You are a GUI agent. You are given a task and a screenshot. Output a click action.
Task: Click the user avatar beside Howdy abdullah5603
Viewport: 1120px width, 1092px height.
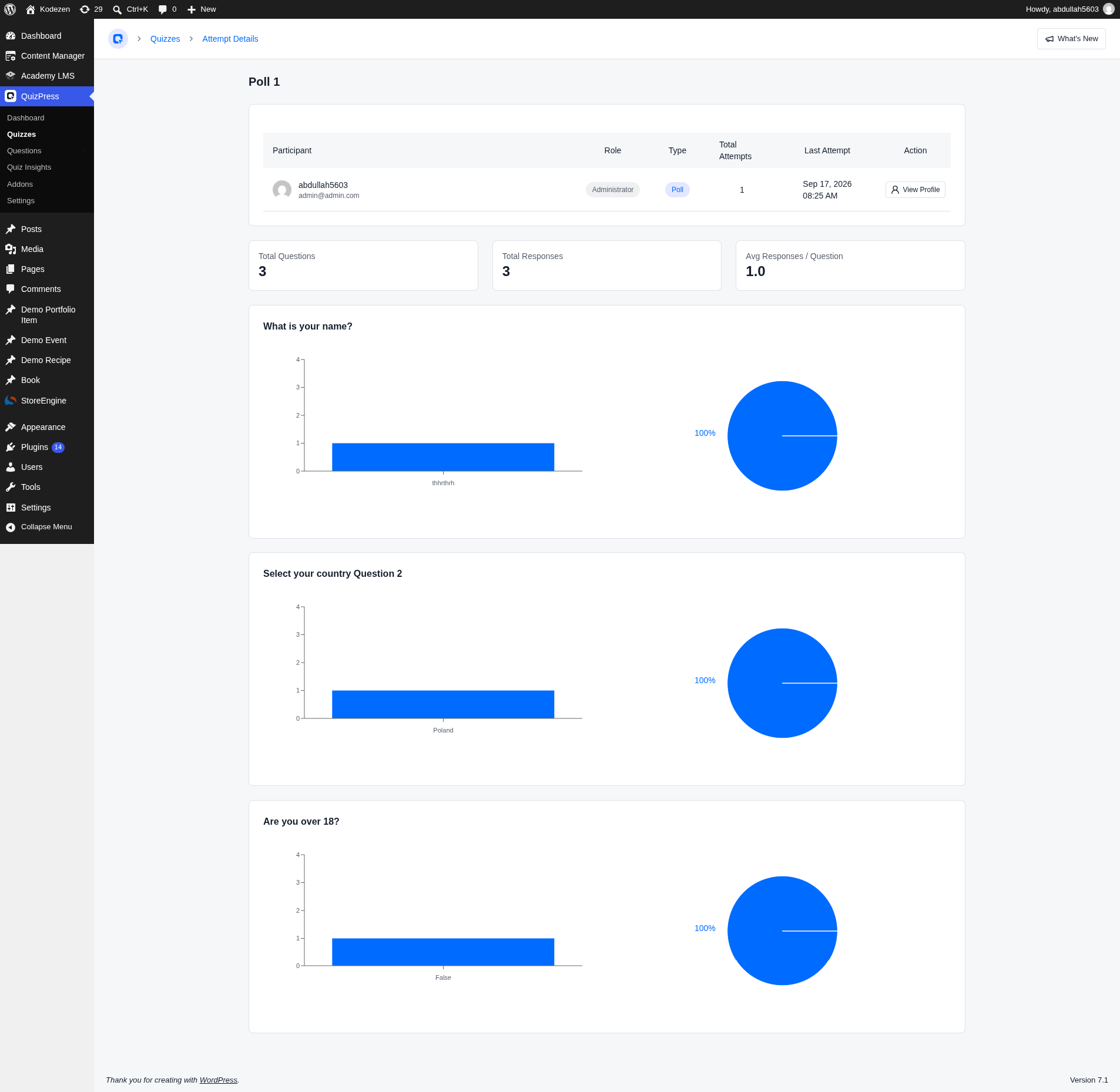pos(1109,9)
